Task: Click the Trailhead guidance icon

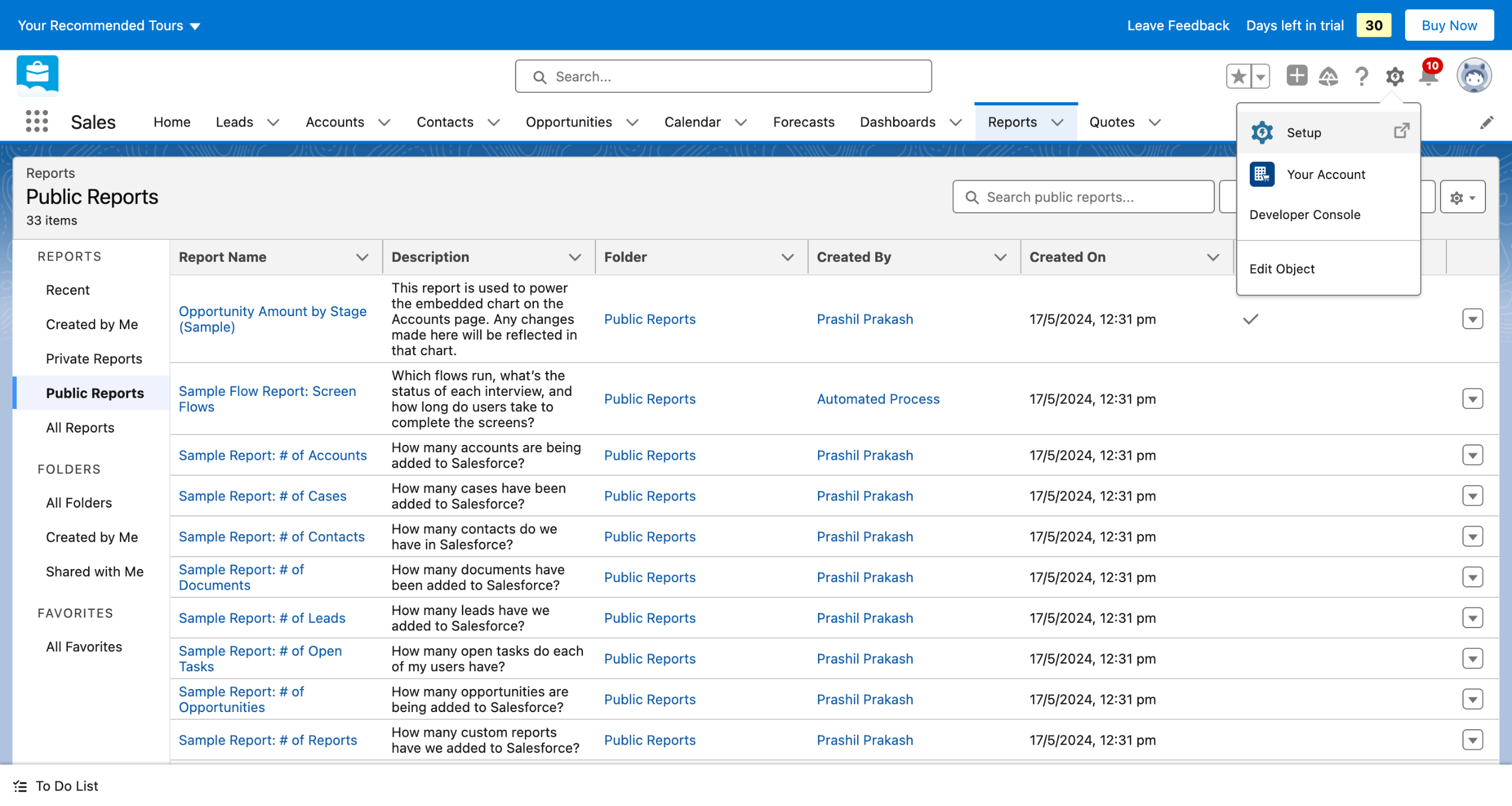Action: click(x=1328, y=76)
